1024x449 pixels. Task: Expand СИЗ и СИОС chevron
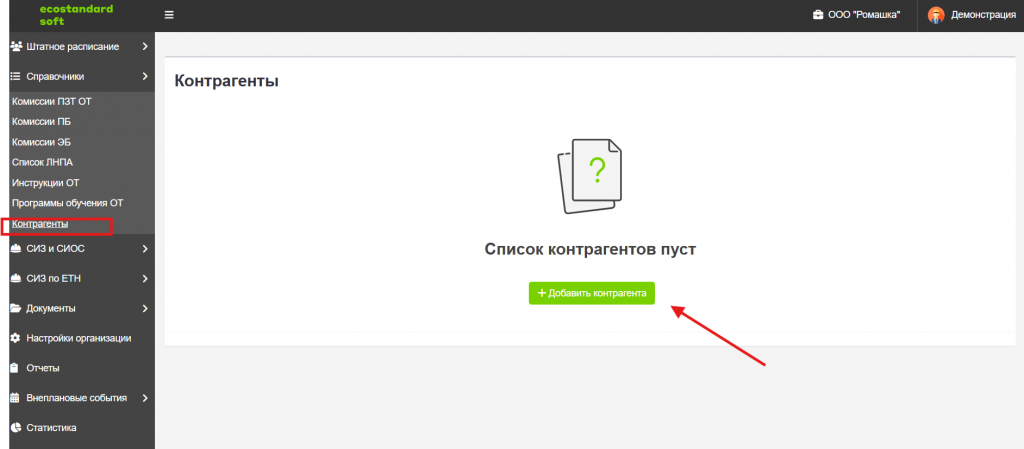[x=145, y=249]
